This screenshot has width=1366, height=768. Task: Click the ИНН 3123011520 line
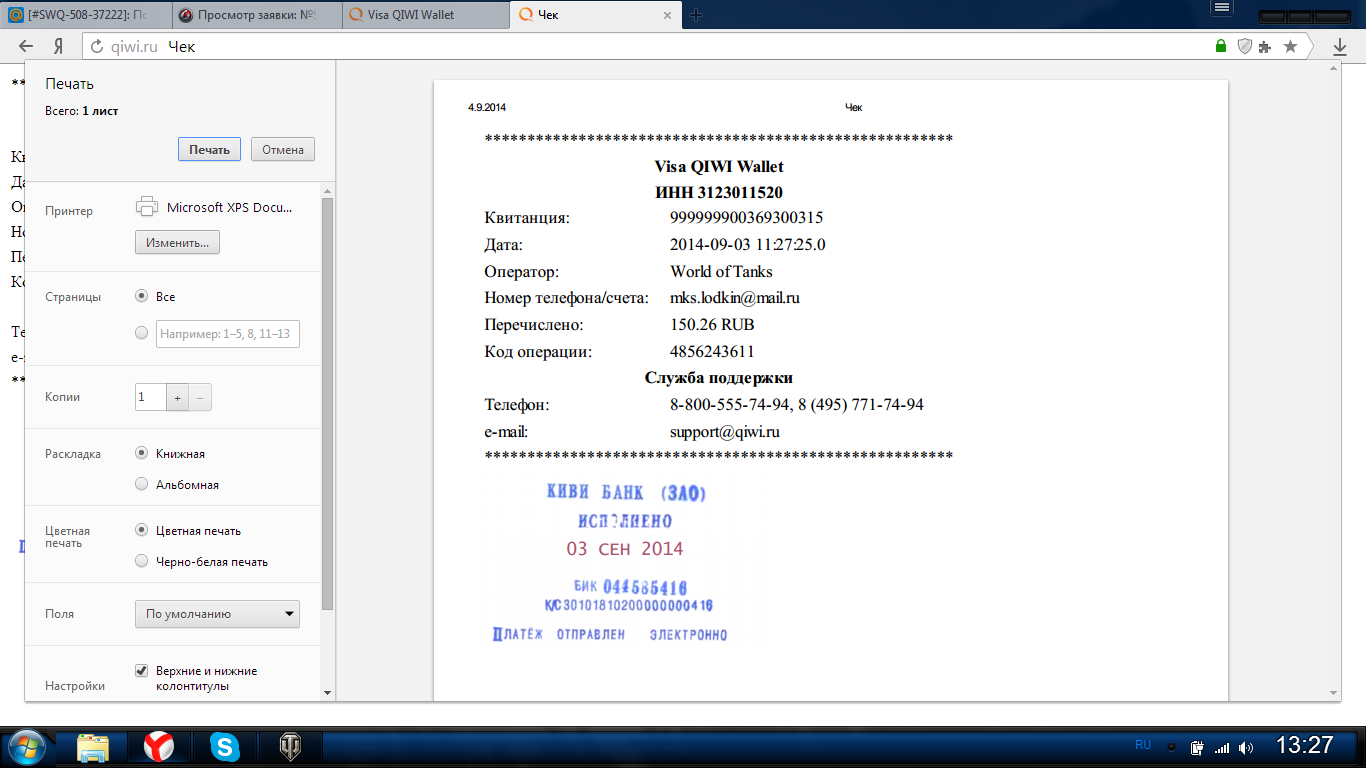coord(719,192)
